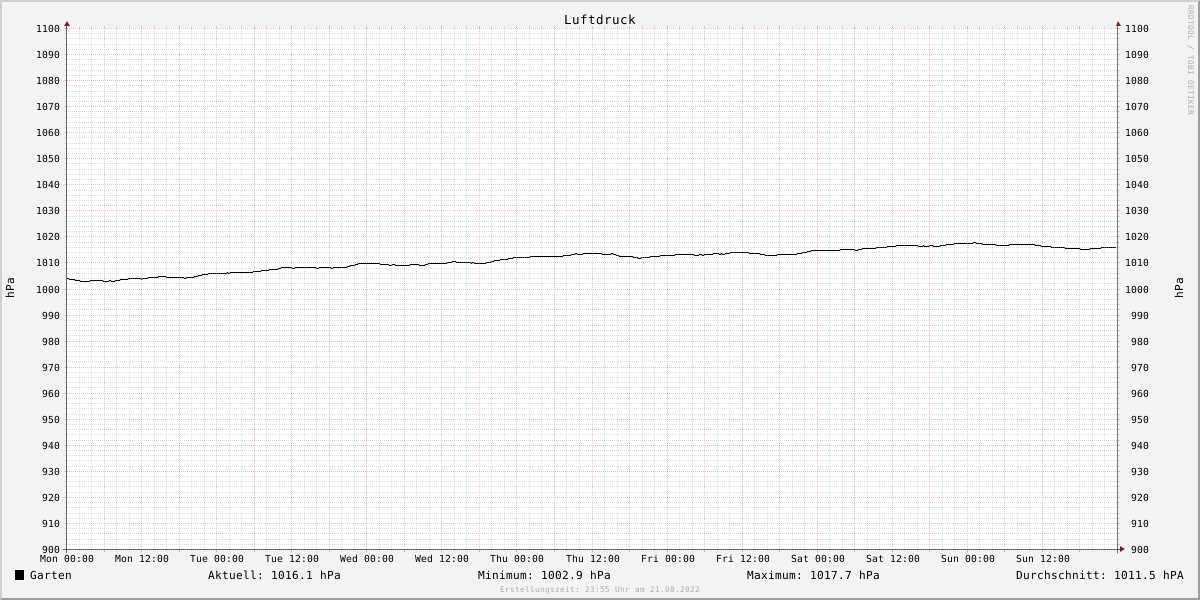Click the Thu 00:00 x-axis label
1200x600 pixels.
517,559
